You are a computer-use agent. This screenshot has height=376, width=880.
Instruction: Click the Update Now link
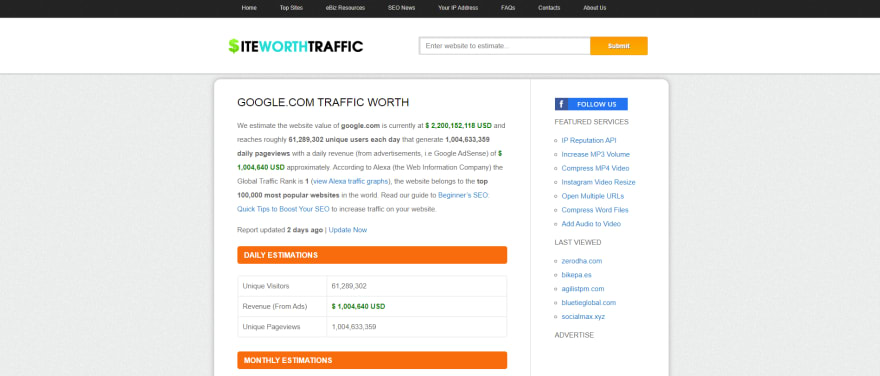[x=348, y=230]
